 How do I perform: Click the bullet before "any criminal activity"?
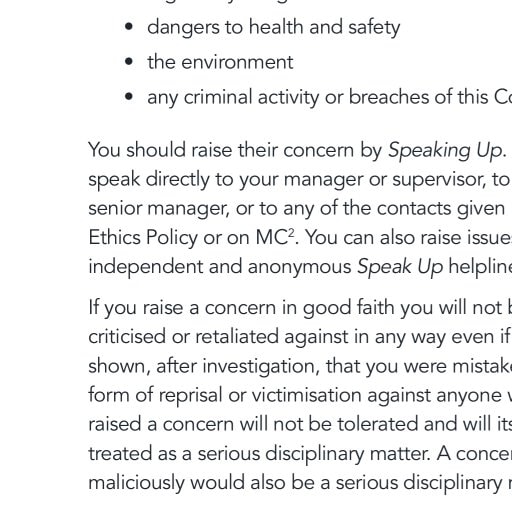(x=129, y=97)
